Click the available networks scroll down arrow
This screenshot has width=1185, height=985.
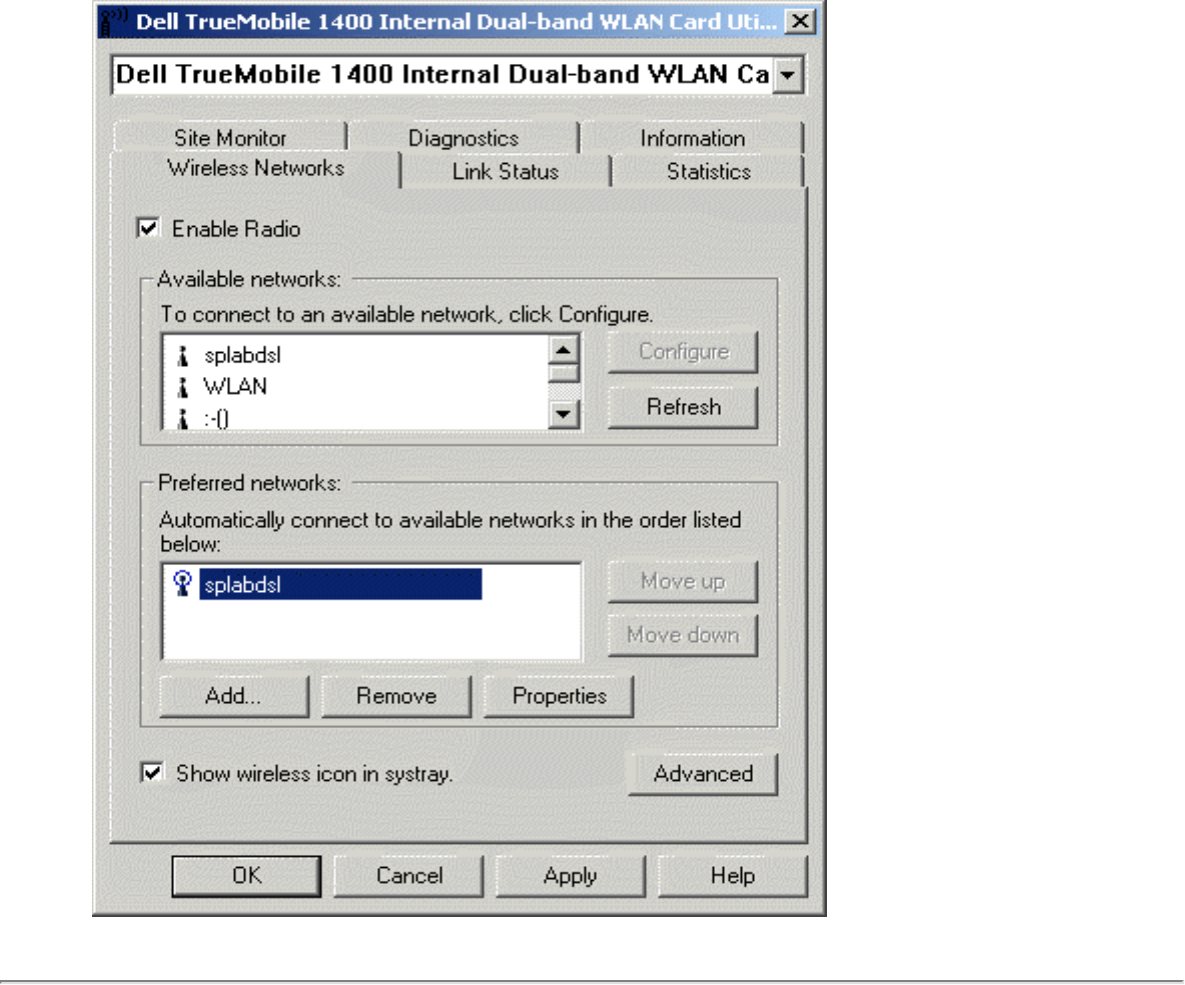click(x=563, y=414)
